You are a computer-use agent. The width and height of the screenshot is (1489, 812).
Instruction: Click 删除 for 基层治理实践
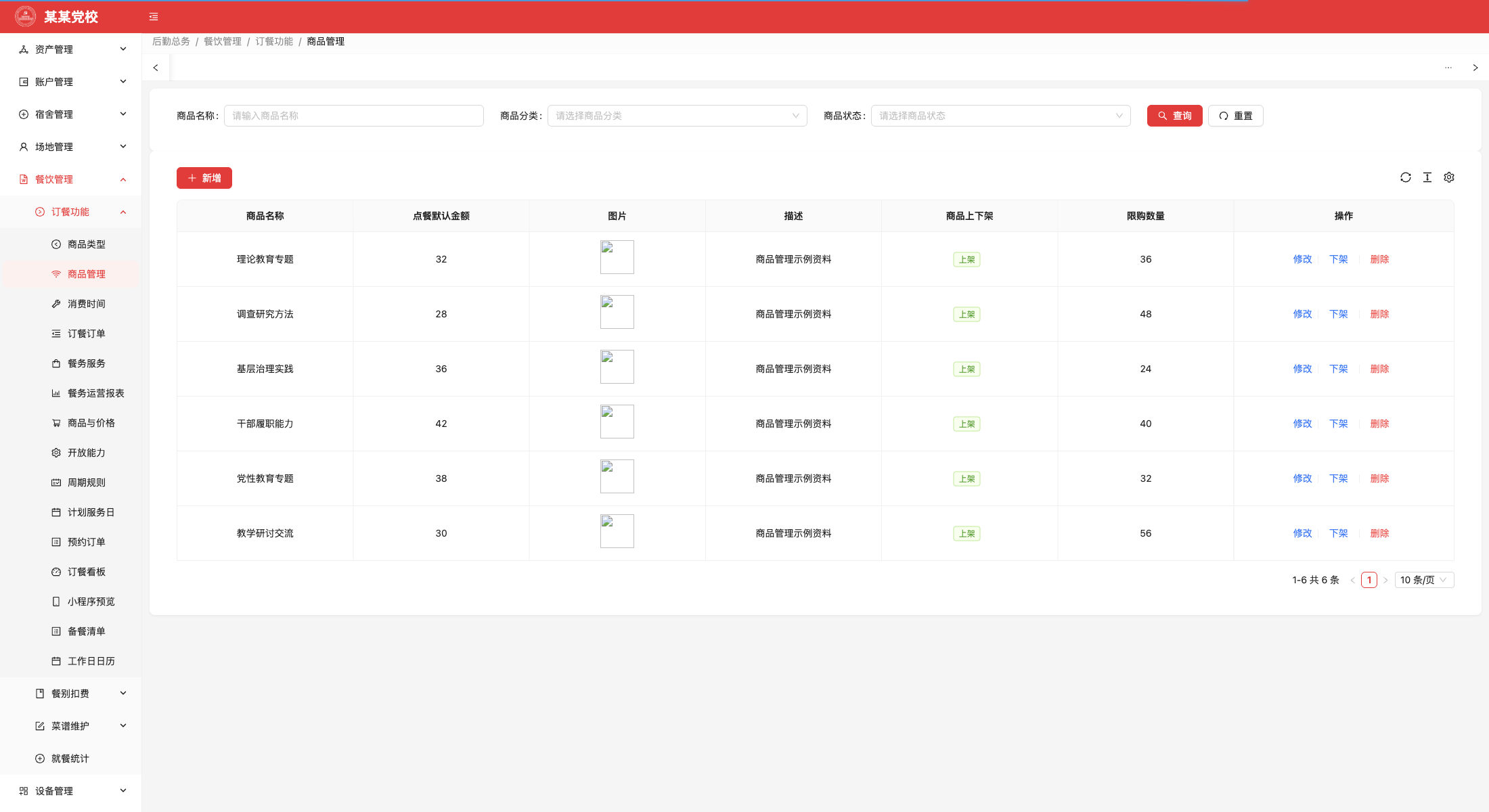(1379, 369)
